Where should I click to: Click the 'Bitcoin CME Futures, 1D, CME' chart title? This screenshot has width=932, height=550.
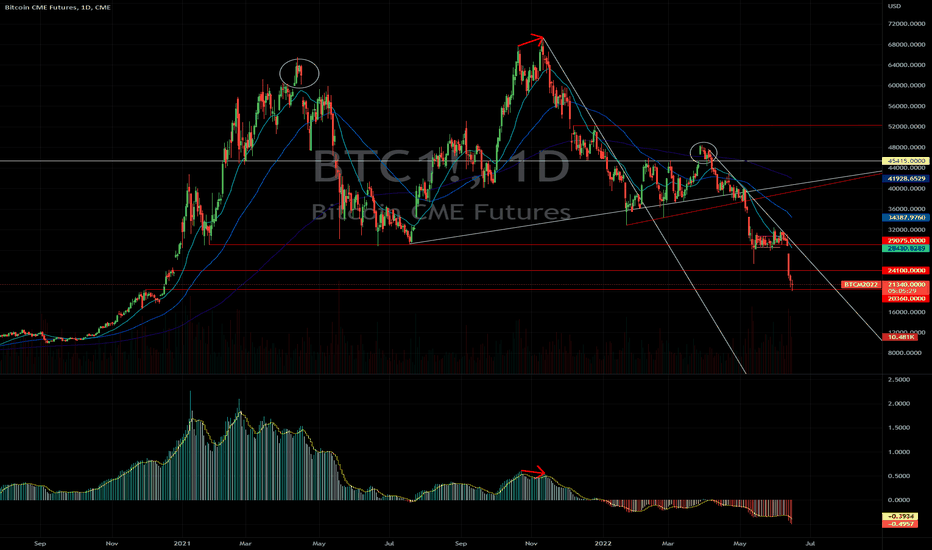[x=57, y=7]
